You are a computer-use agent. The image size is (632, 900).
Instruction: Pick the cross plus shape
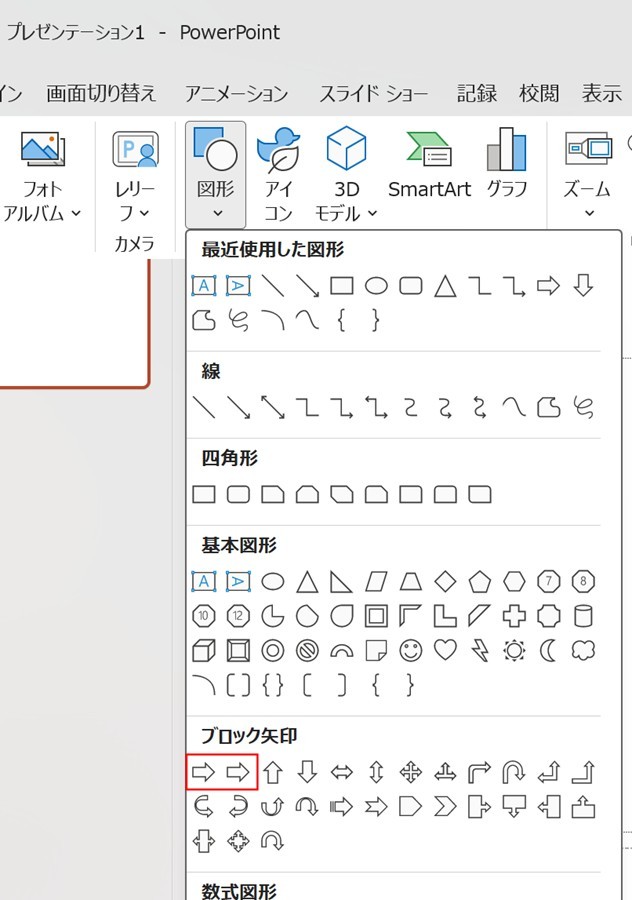click(514, 616)
